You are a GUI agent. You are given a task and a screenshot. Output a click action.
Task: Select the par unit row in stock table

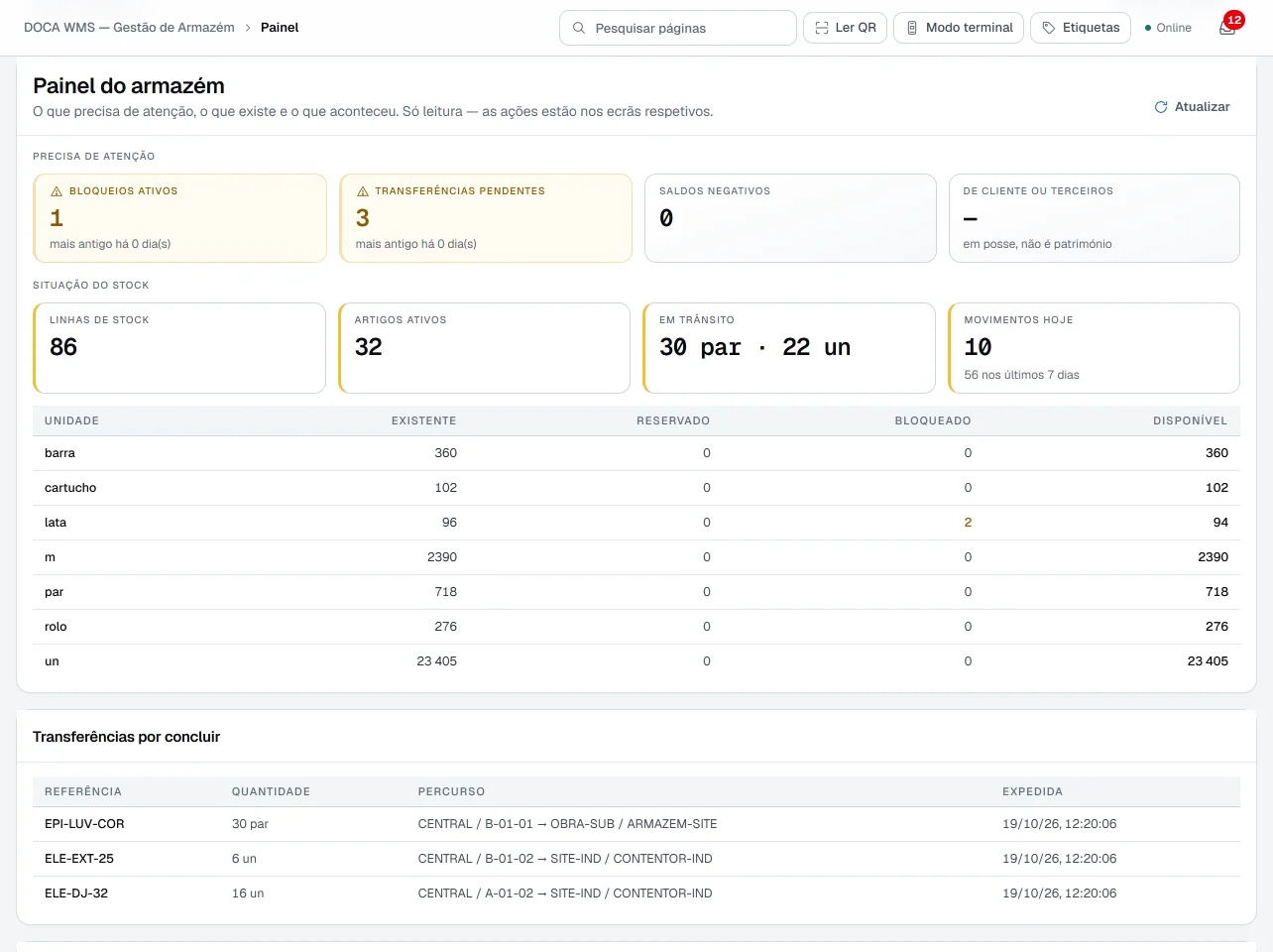pyautogui.click(x=636, y=592)
